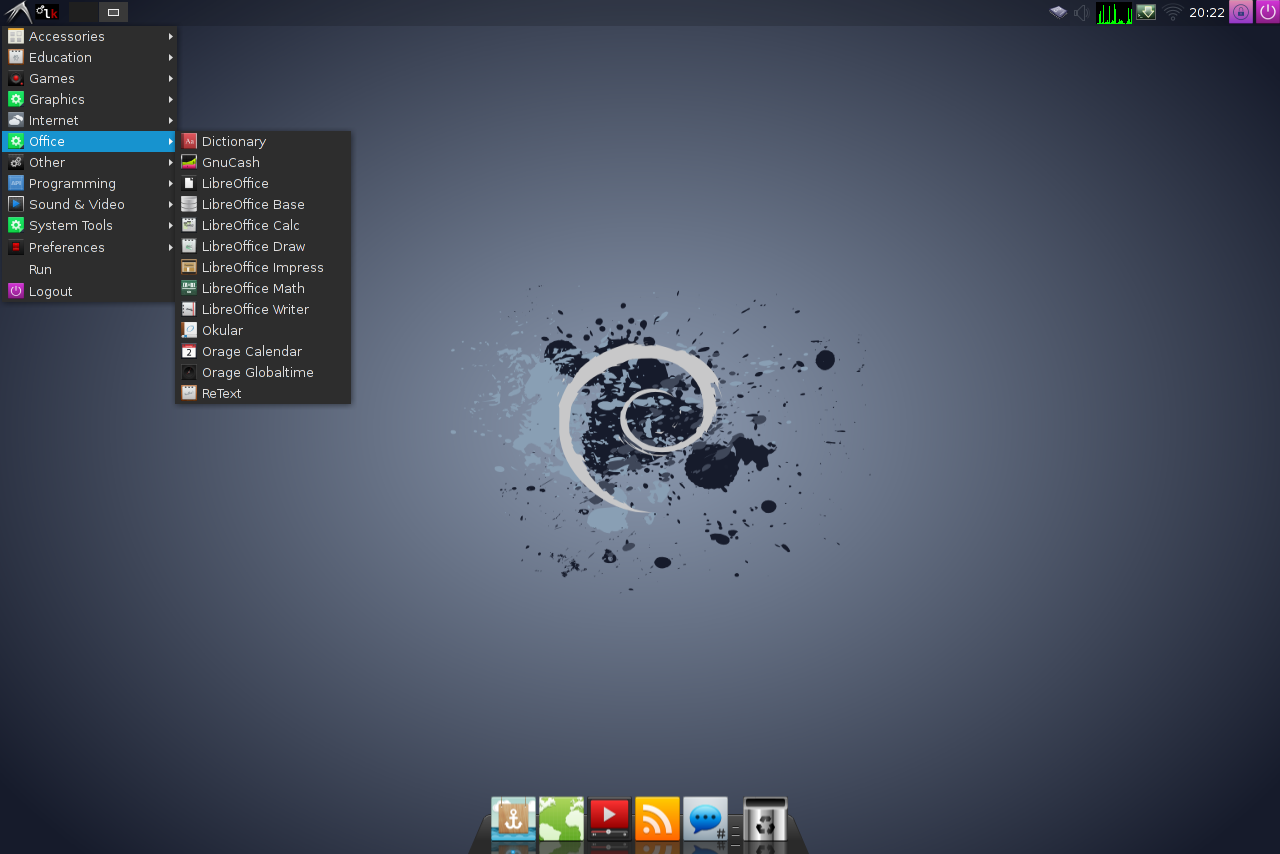1280x854 pixels.
Task: Open the green CPU usage graph
Action: [x=1114, y=12]
